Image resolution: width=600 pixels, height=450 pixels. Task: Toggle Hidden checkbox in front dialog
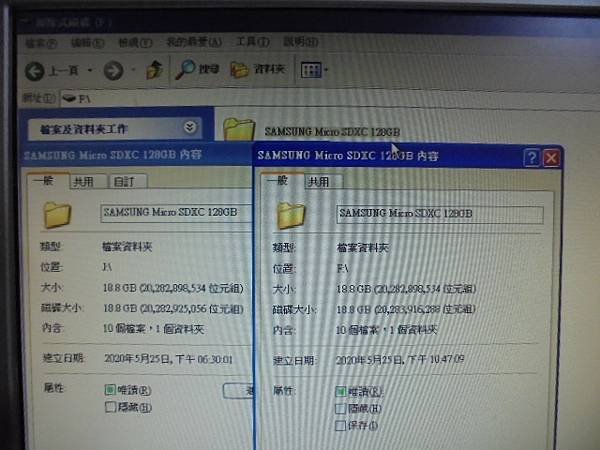(x=340, y=408)
